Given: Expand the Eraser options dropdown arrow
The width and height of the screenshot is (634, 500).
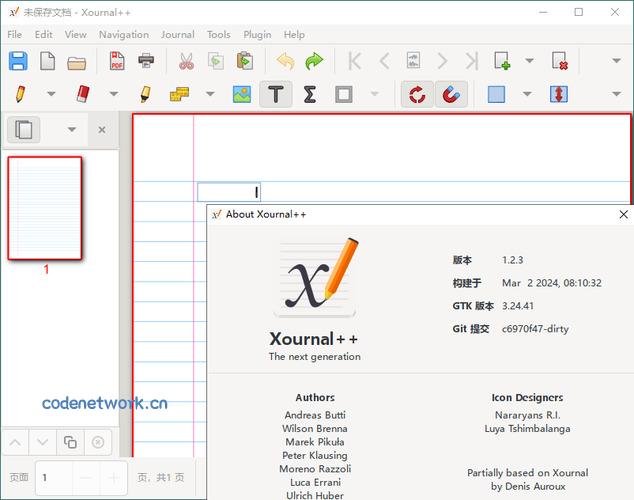Looking at the screenshot, I should (x=113, y=95).
